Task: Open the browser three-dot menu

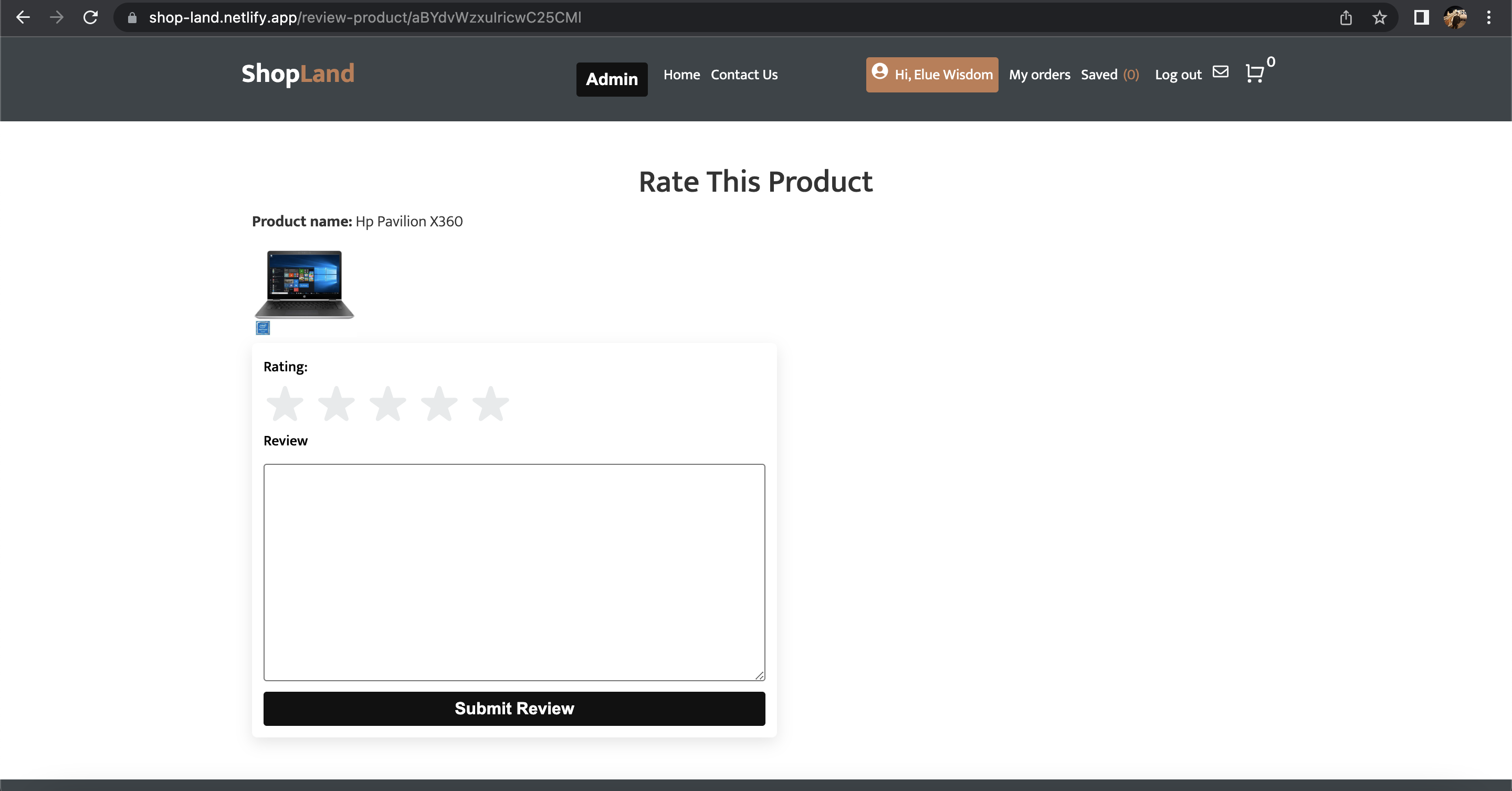Action: (x=1489, y=18)
